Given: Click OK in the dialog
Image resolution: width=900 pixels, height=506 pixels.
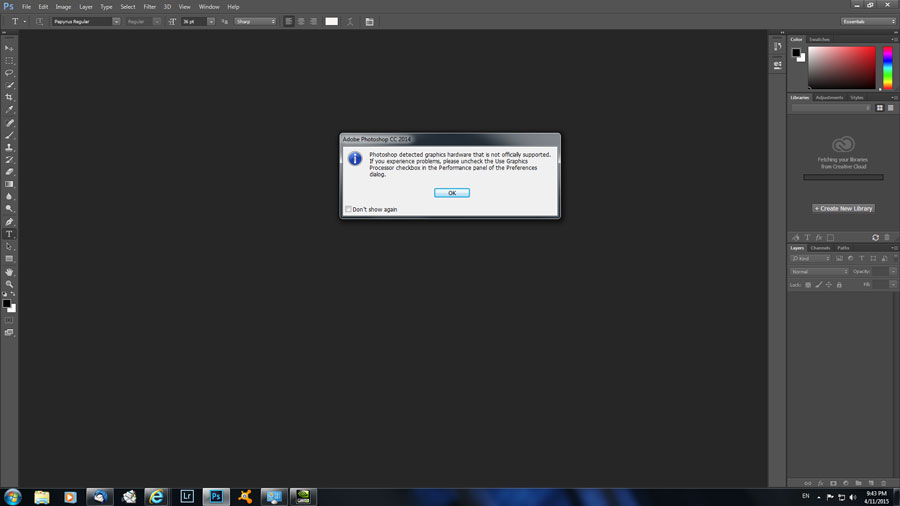Looking at the screenshot, I should (x=452, y=193).
